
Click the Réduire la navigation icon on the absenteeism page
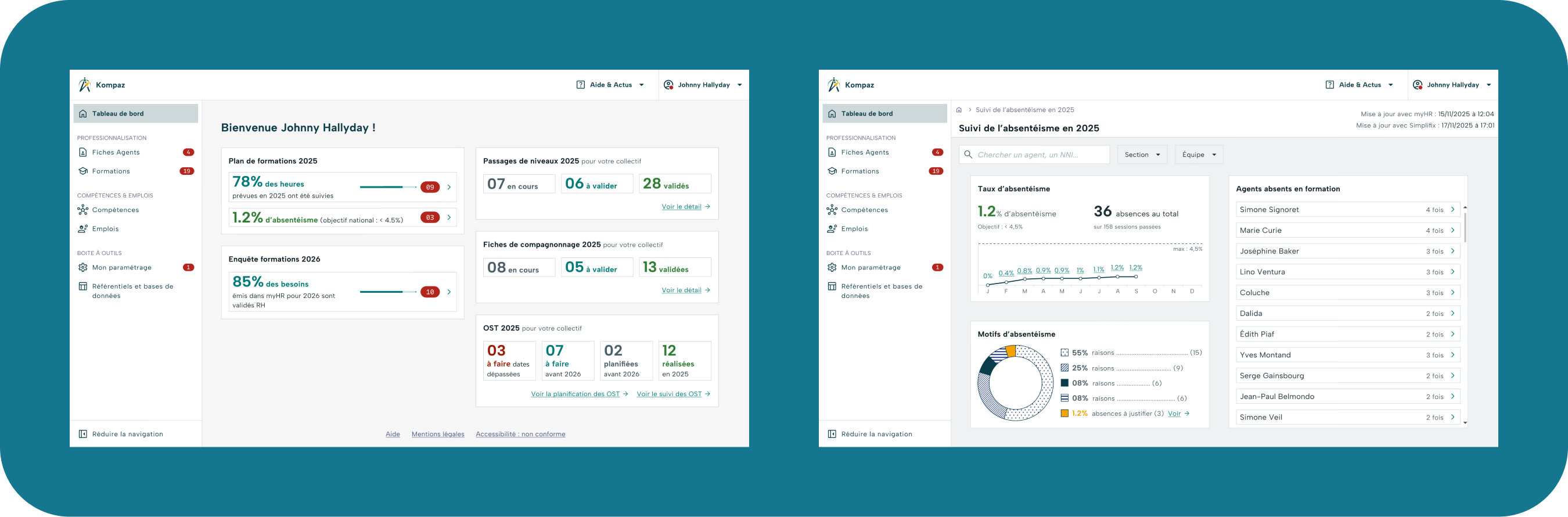click(x=832, y=434)
